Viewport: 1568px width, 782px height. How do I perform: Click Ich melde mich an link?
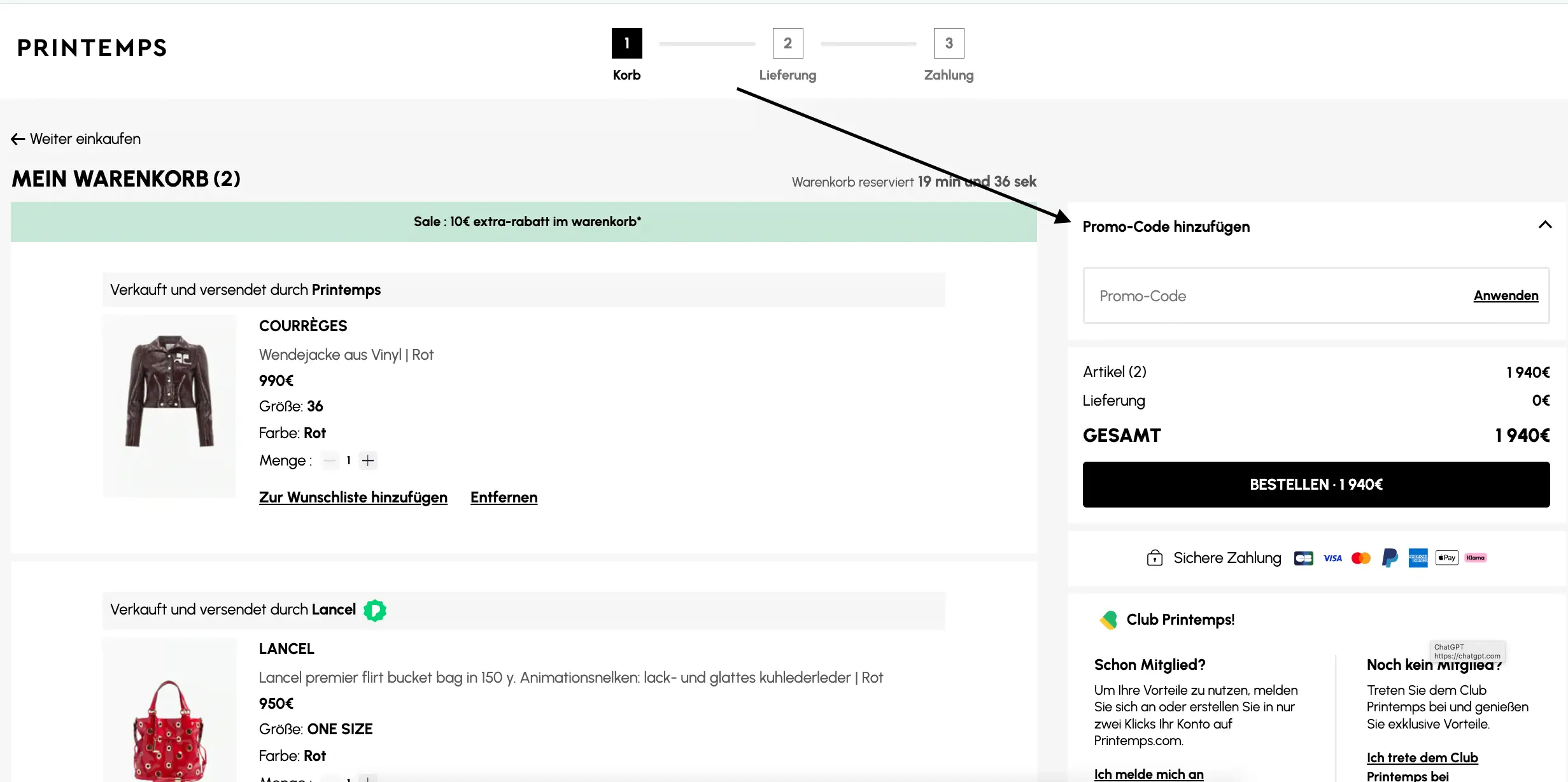(1148, 774)
